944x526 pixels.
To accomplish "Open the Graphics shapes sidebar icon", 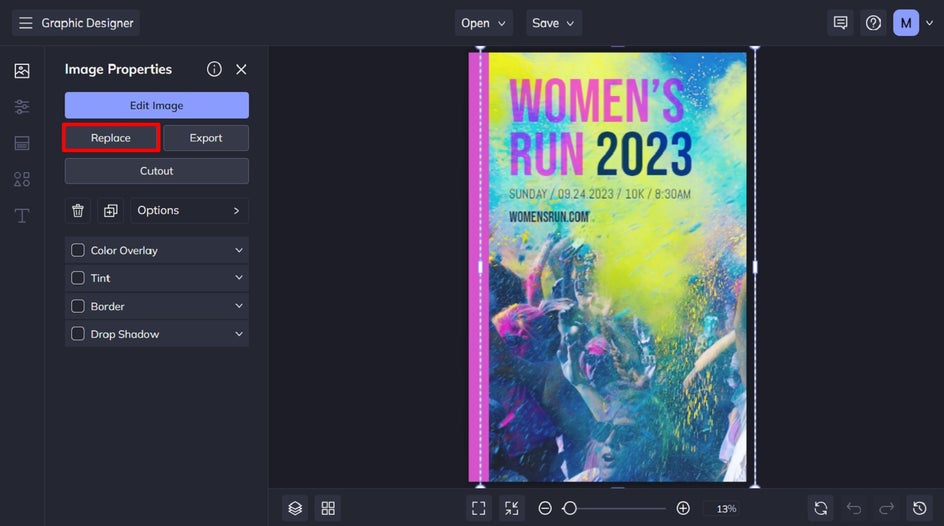I will 22,179.
